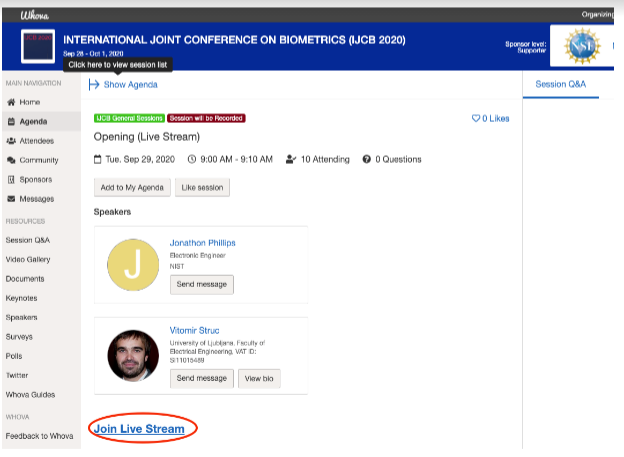
Task: Send message to Jonathon Phillips
Action: [x=202, y=284]
